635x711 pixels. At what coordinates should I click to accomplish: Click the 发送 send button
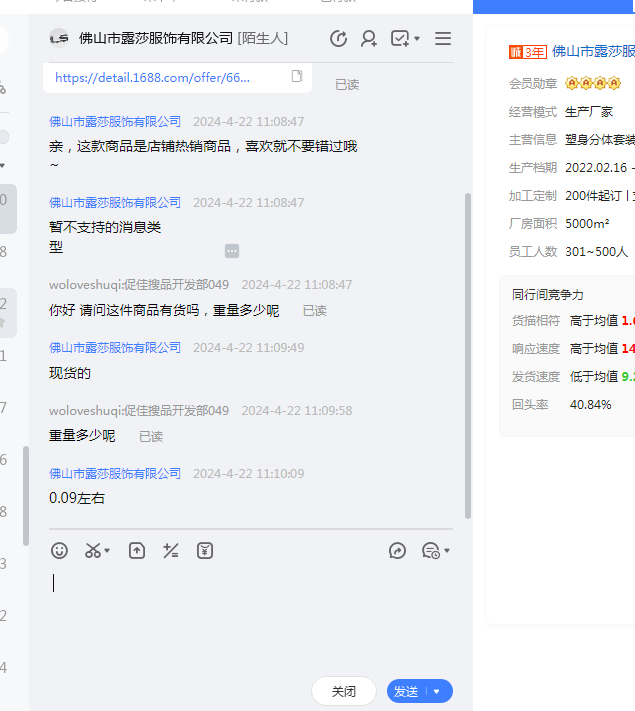pyautogui.click(x=406, y=691)
